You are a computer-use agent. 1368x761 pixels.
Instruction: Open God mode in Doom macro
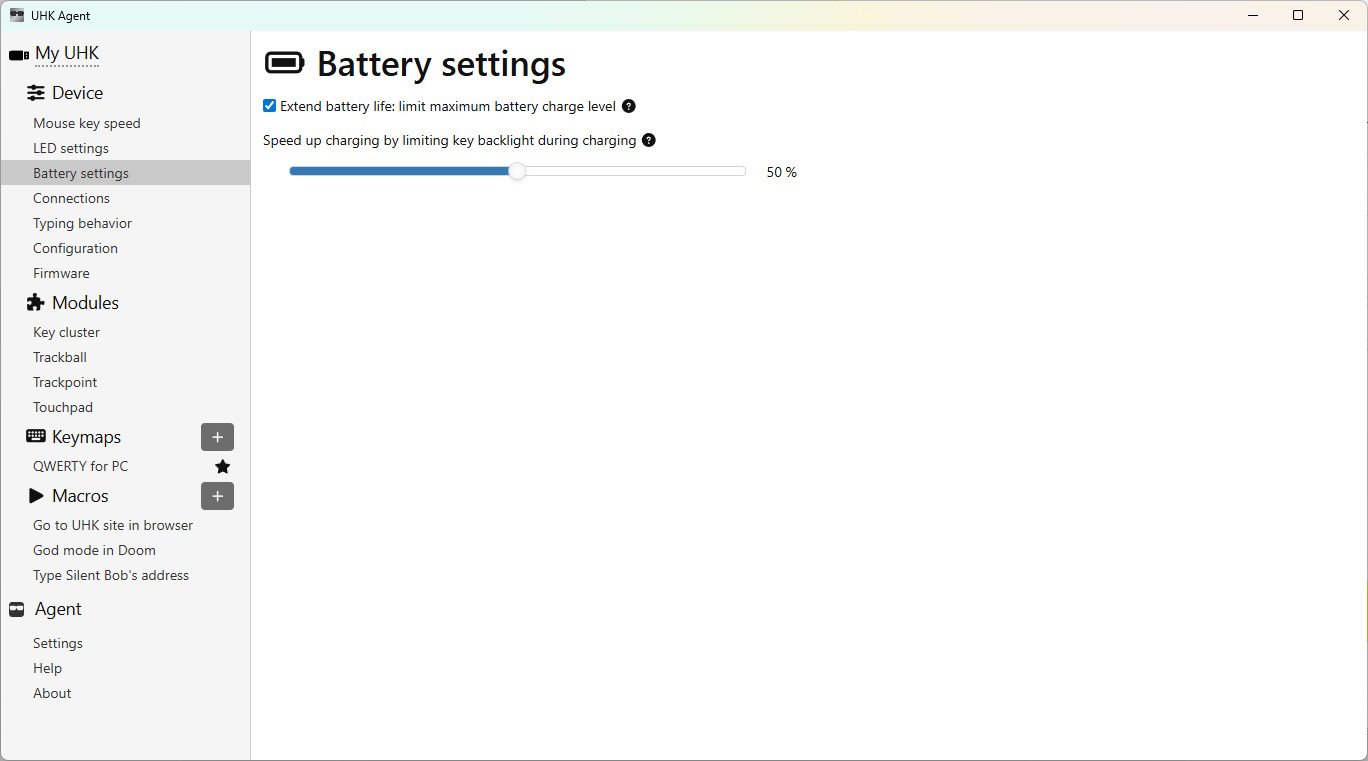[x=94, y=550]
